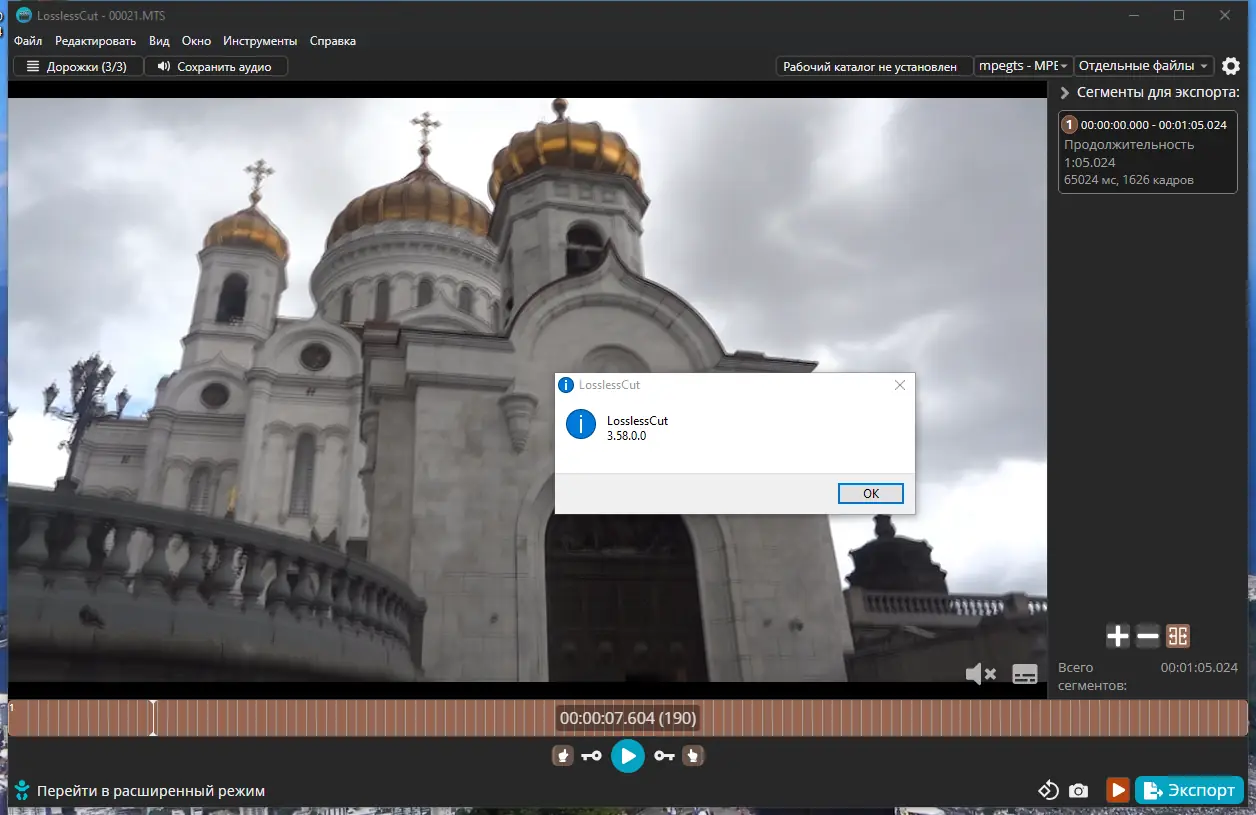The width and height of the screenshot is (1256, 815).
Task: Collapse the "Сегменты для экспорта" panel
Action: 1065,93
